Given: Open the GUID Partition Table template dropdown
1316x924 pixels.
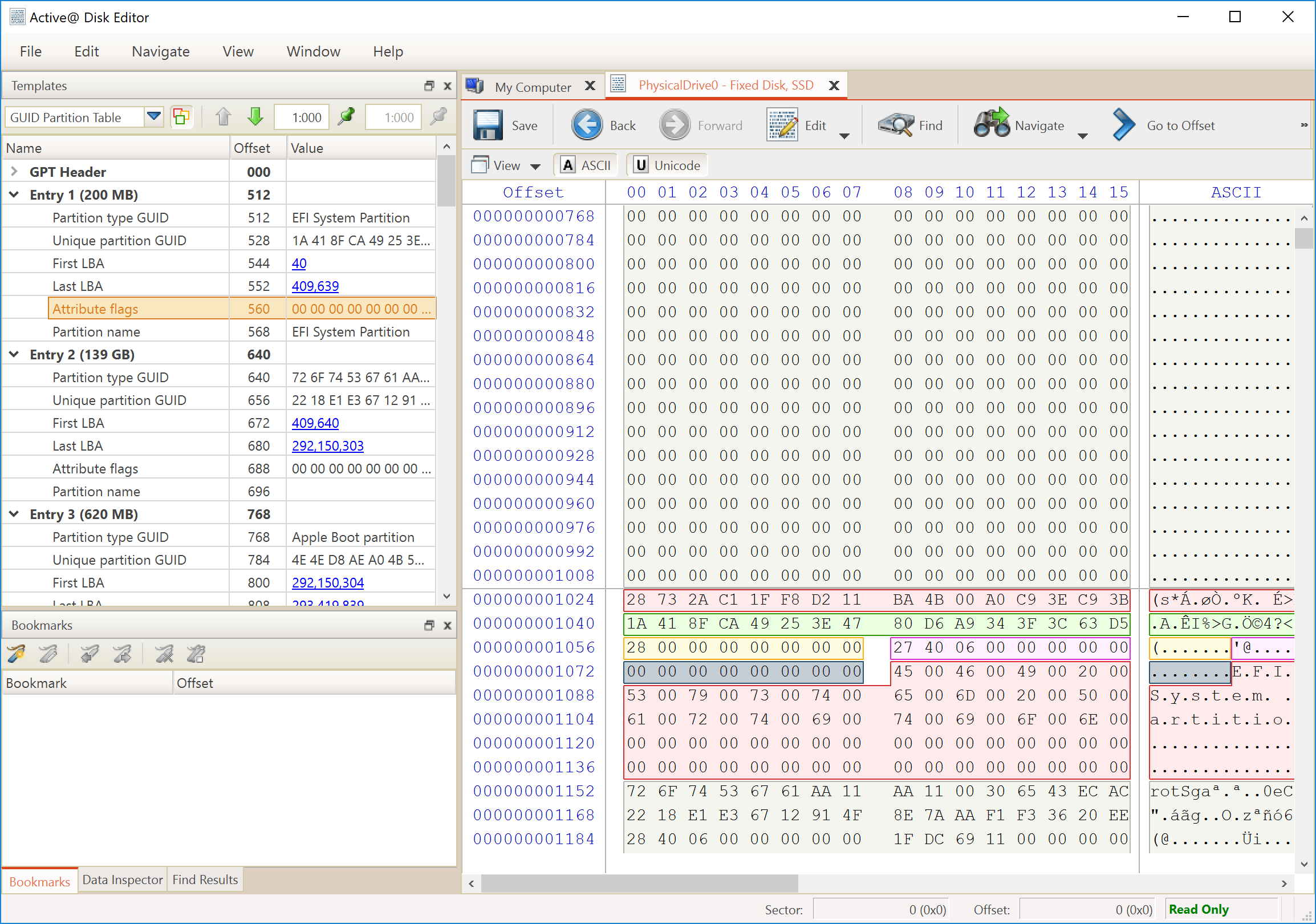Looking at the screenshot, I should point(153,117).
